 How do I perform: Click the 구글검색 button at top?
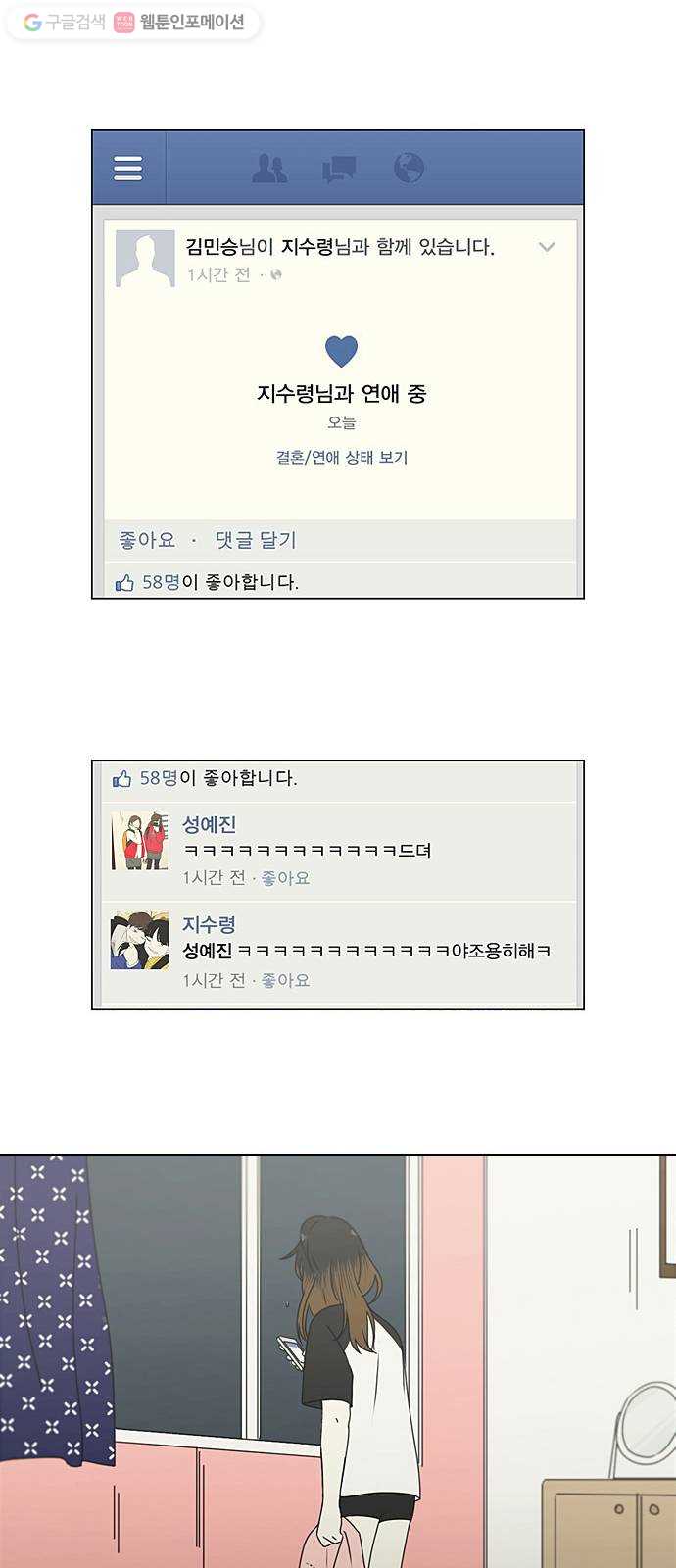pyautogui.click(x=65, y=22)
